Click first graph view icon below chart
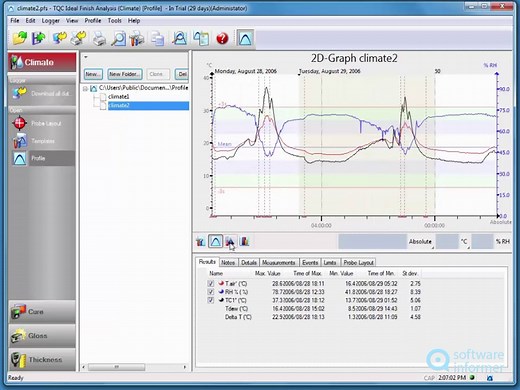Screen dimensions: 520x390 coord(201,241)
